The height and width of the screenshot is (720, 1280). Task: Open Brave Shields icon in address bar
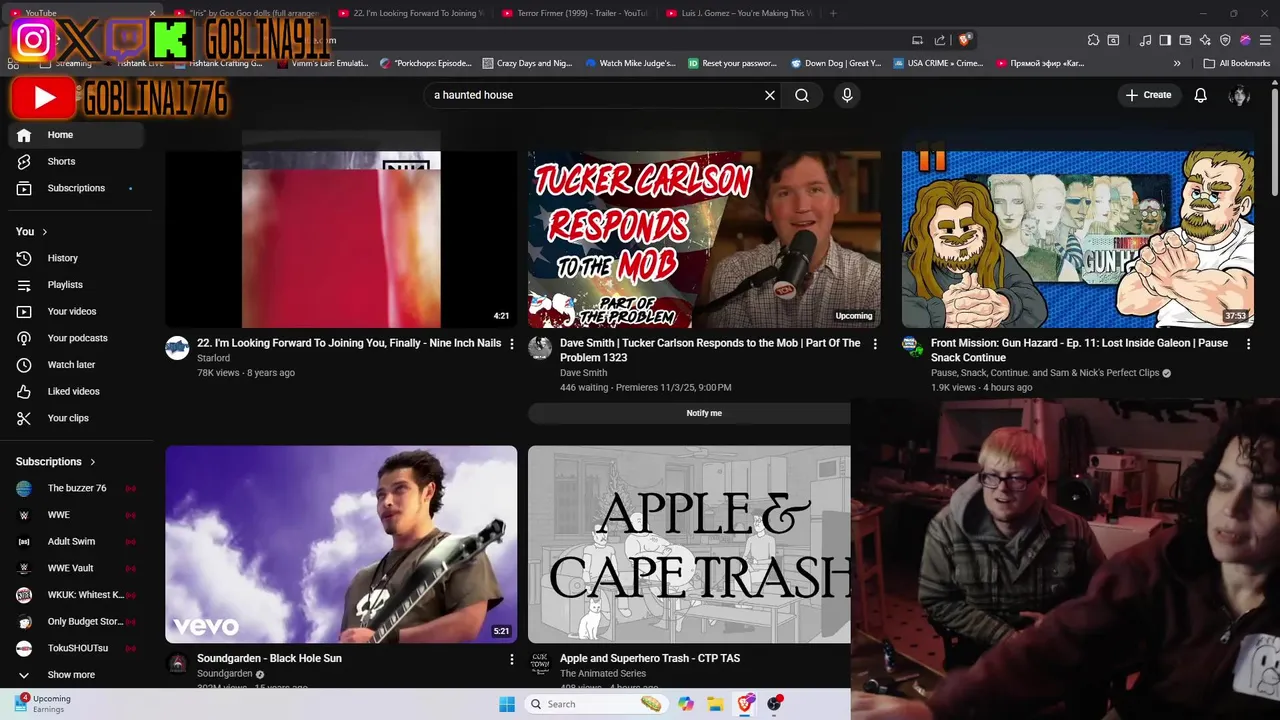[x=964, y=40]
